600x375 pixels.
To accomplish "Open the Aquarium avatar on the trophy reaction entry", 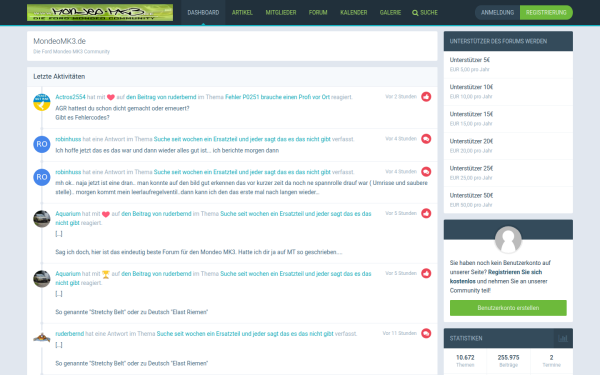I will pyautogui.click(x=42, y=279).
